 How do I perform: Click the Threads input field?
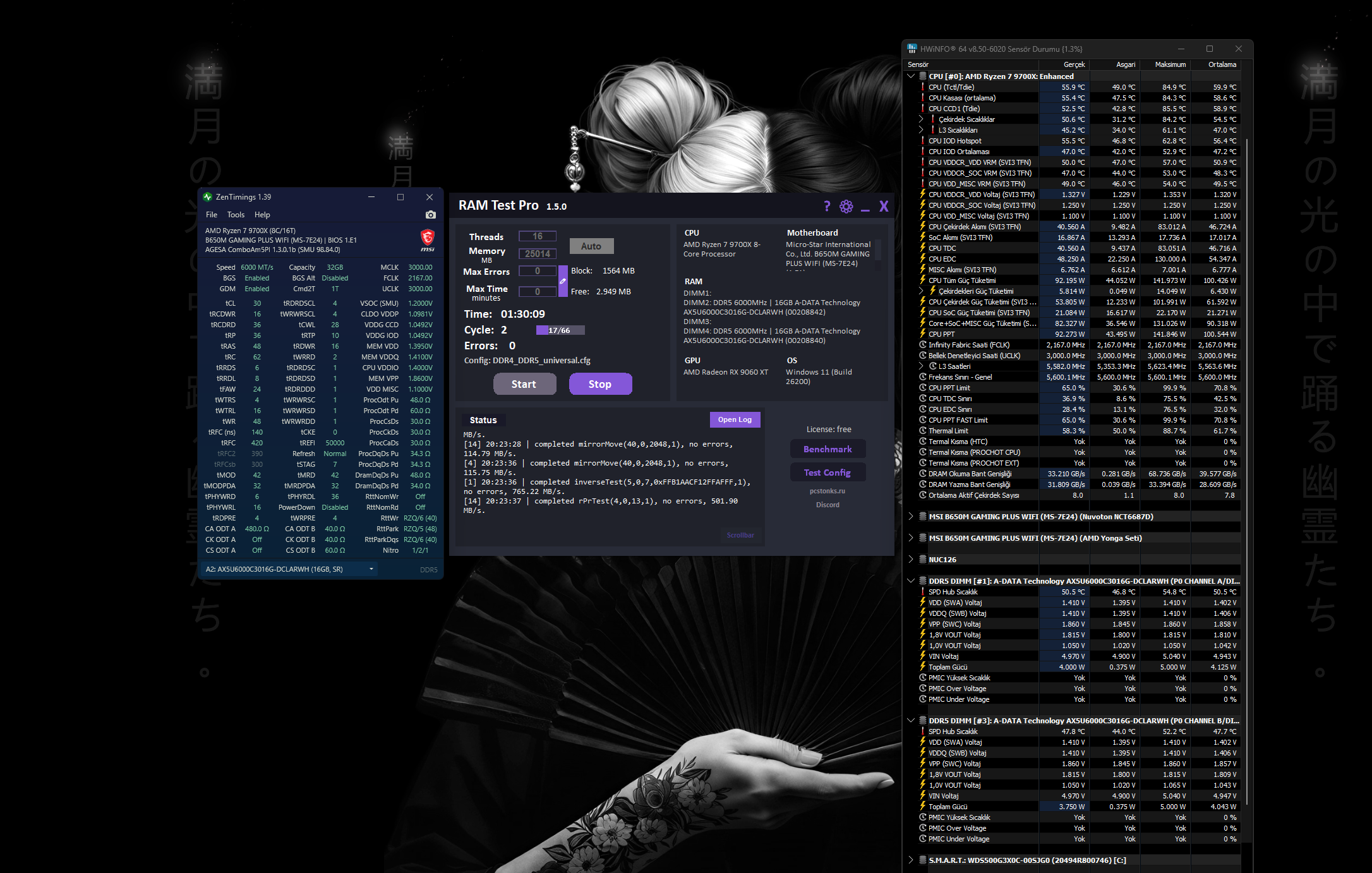coord(538,236)
